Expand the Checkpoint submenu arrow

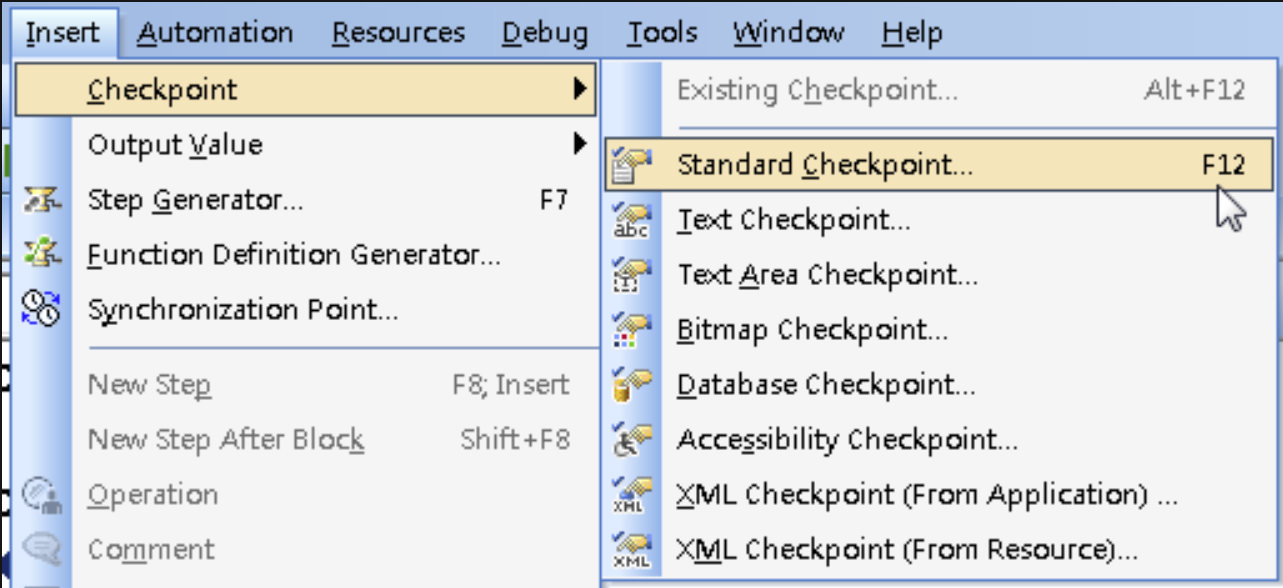point(579,90)
